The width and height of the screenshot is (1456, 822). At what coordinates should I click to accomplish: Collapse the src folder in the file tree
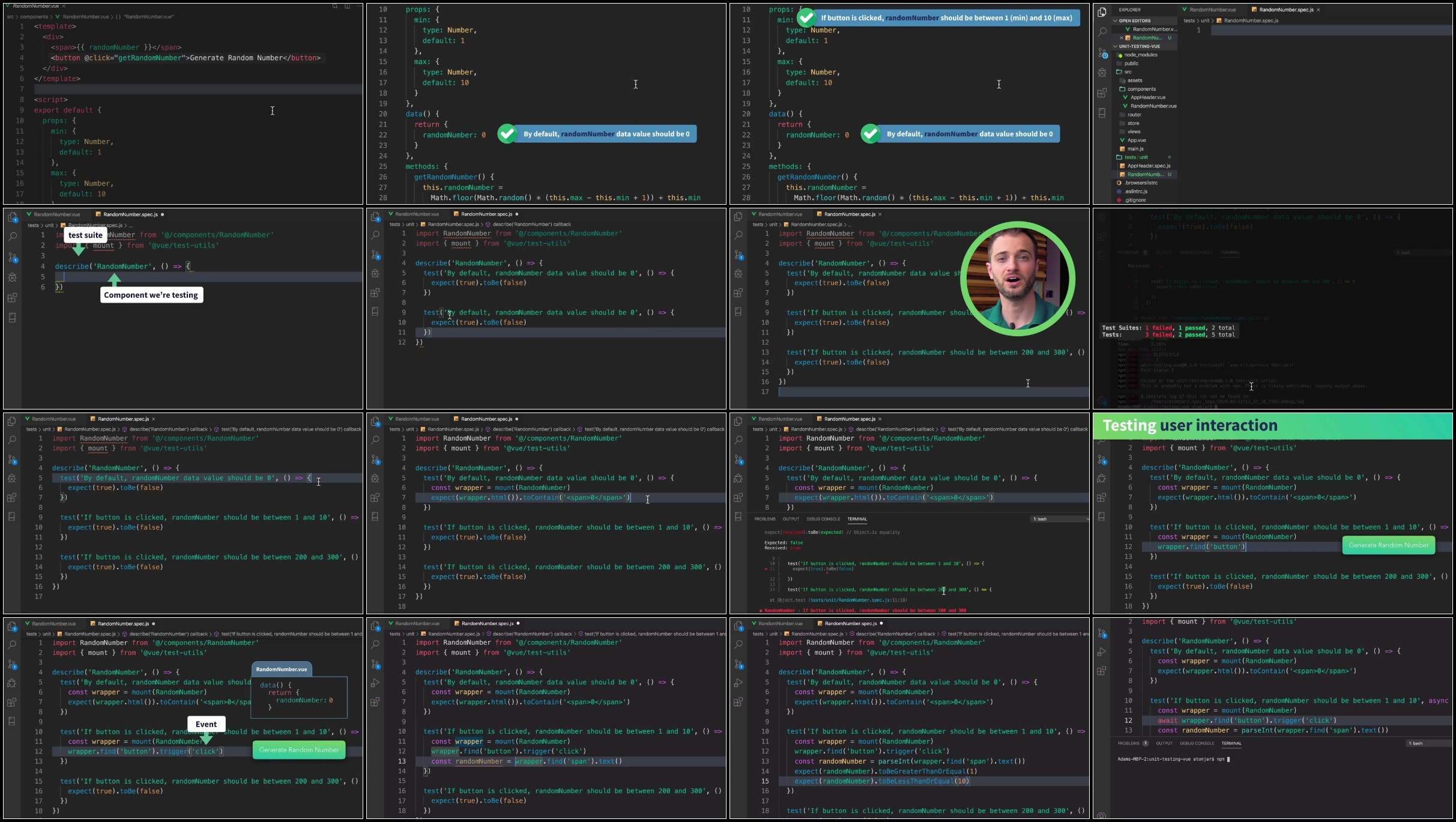click(x=1123, y=72)
